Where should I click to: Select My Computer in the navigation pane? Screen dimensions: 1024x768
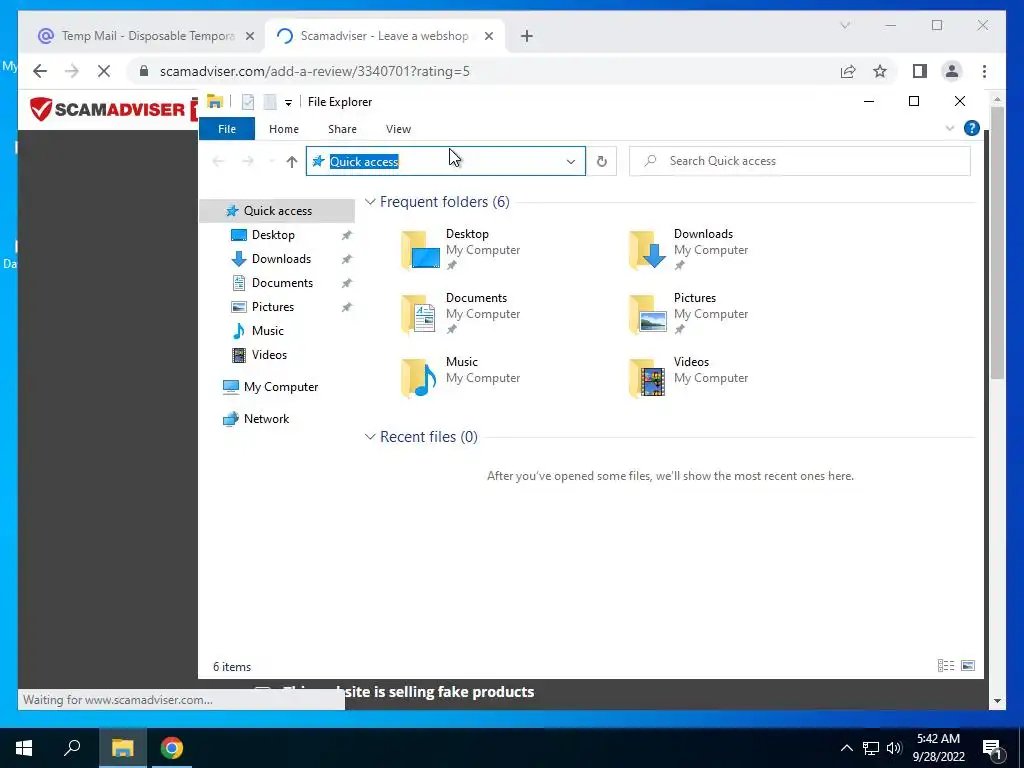click(281, 387)
